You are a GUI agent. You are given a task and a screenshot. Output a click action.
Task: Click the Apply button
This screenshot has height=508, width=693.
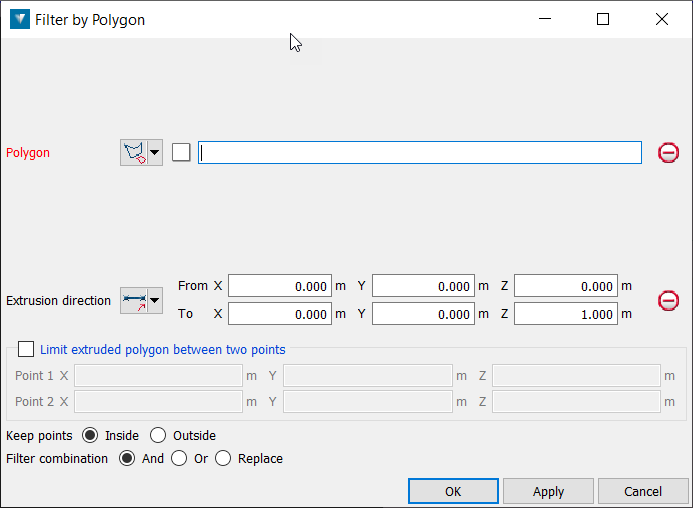(x=548, y=491)
